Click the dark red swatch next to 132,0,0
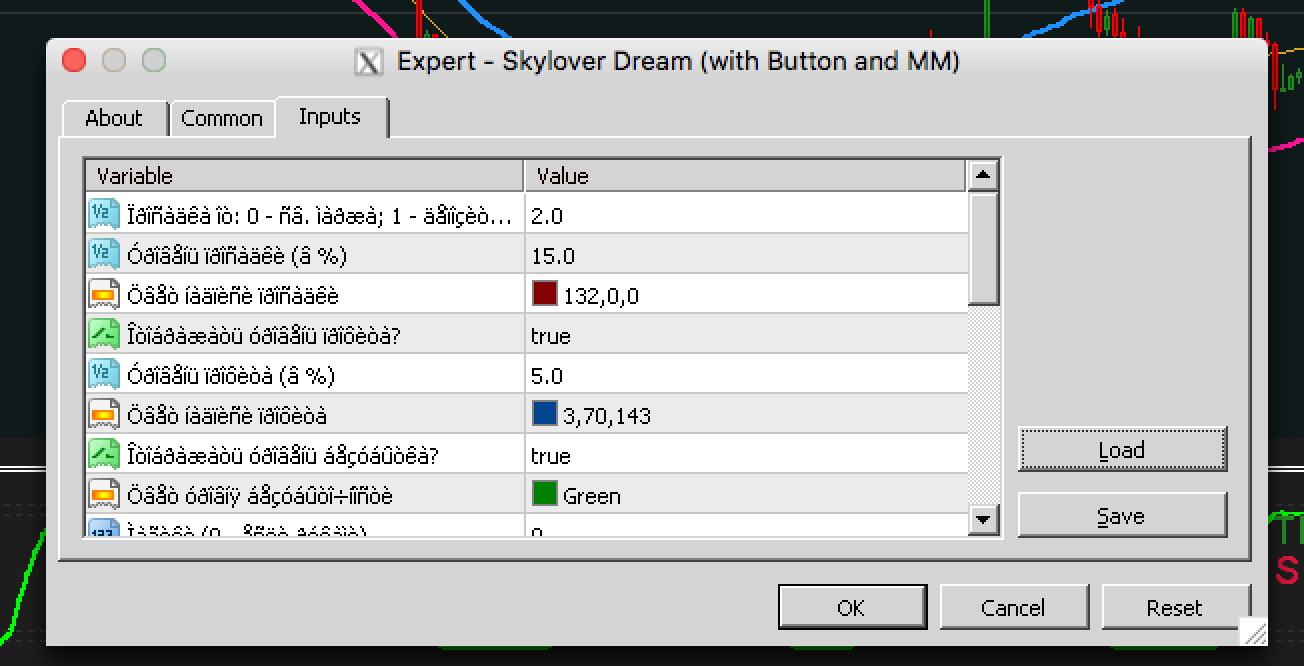The image size is (1304, 666). 545,294
